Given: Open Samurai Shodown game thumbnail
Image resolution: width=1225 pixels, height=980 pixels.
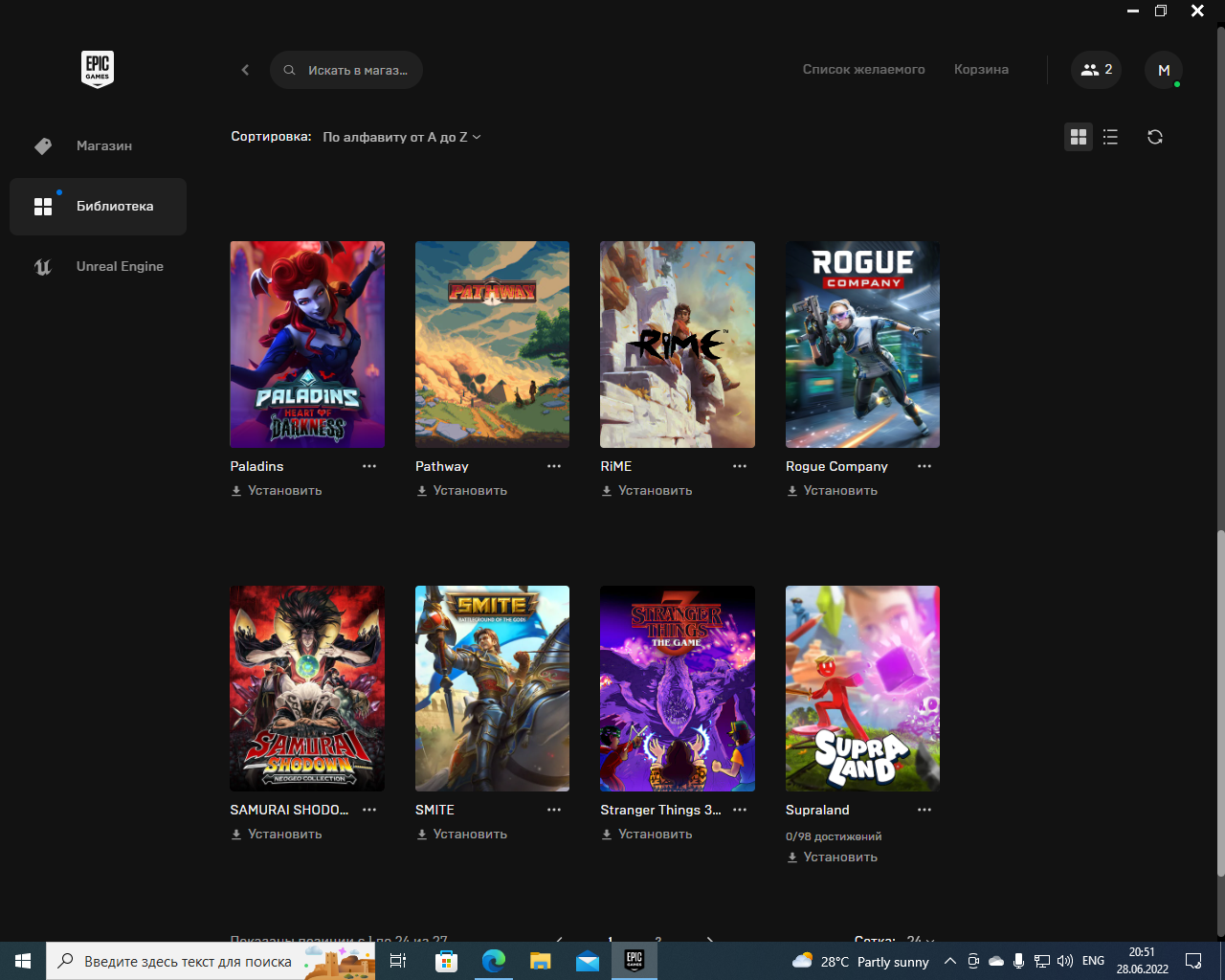Looking at the screenshot, I should (307, 688).
